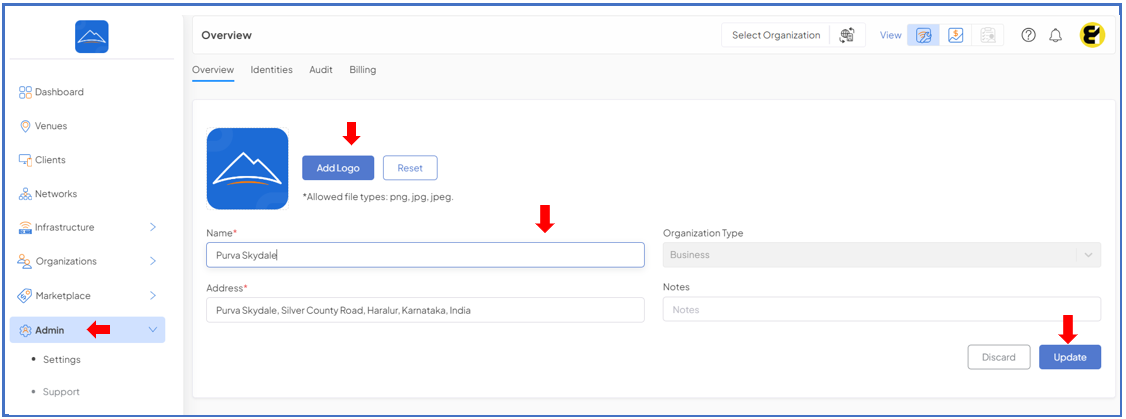Open the Clients sidebar item
The image size is (1126, 419).
pyautogui.click(x=50, y=160)
